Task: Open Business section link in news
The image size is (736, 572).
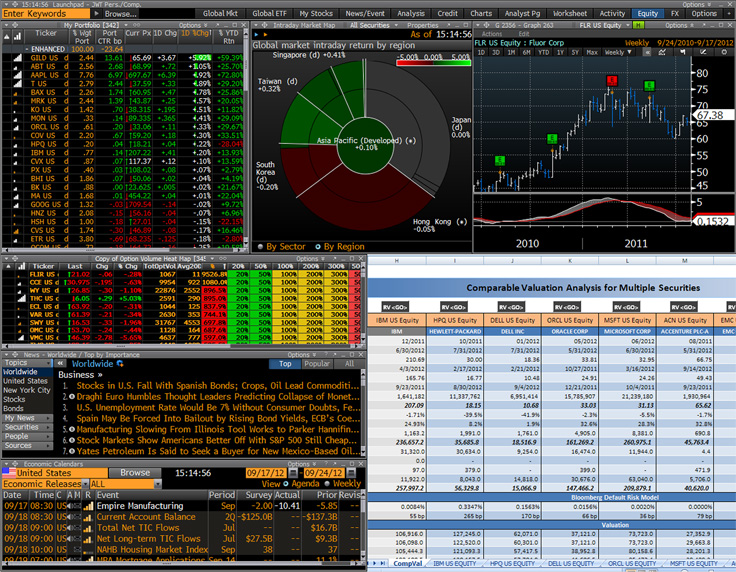Action: [80, 375]
